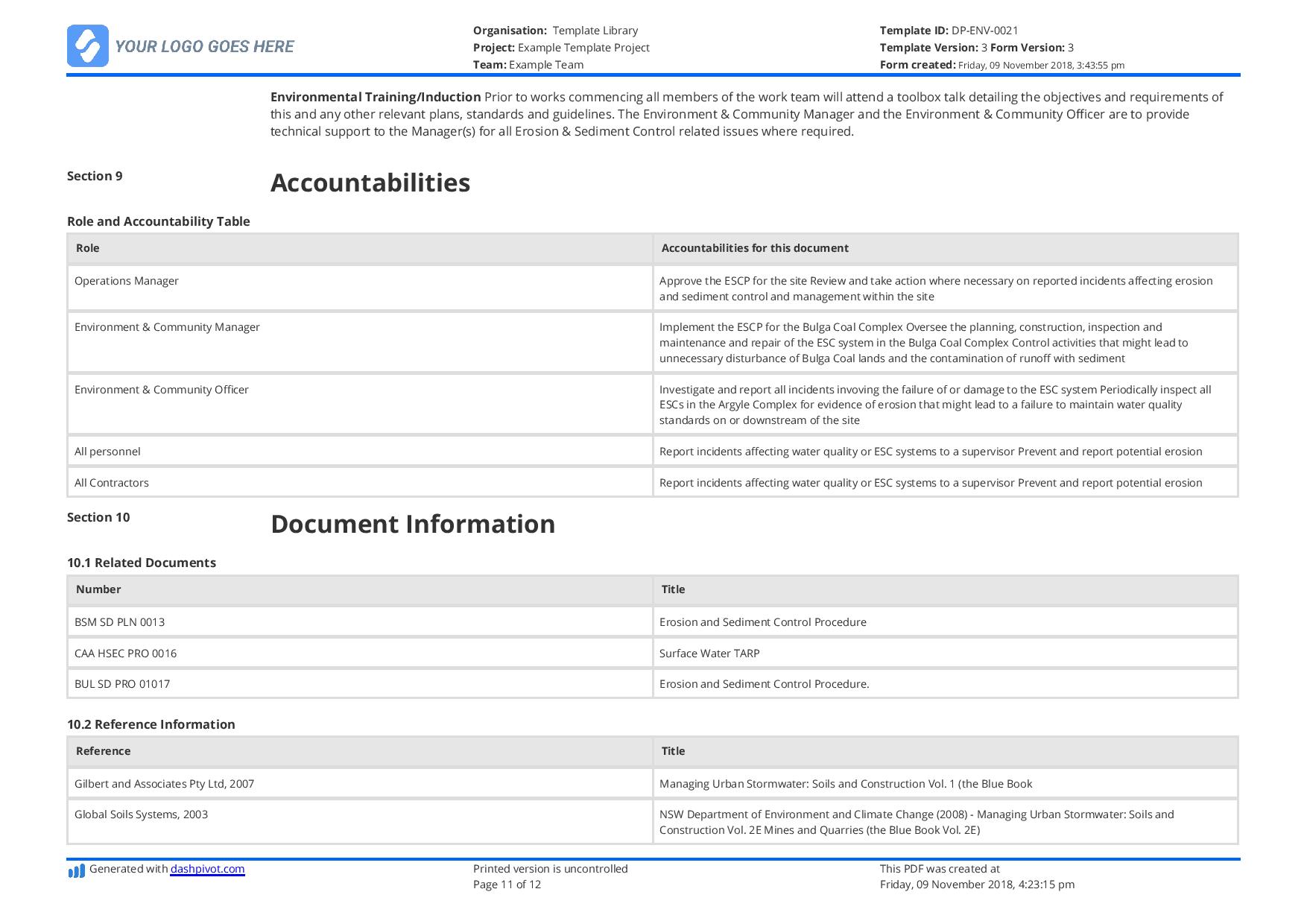Click 'NSW Department of Environment and Climate Change' cell
1307x924 pixels.
(x=946, y=822)
